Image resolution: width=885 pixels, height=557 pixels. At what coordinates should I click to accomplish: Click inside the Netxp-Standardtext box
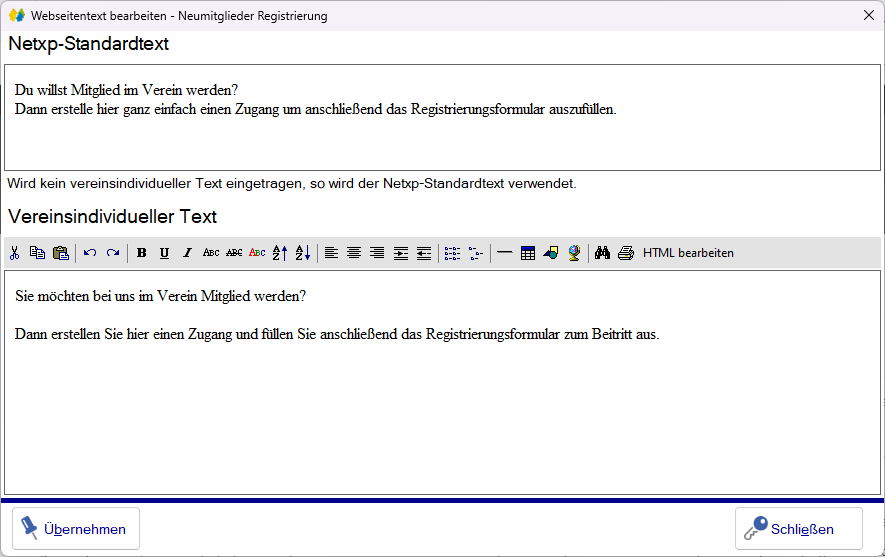(442, 117)
